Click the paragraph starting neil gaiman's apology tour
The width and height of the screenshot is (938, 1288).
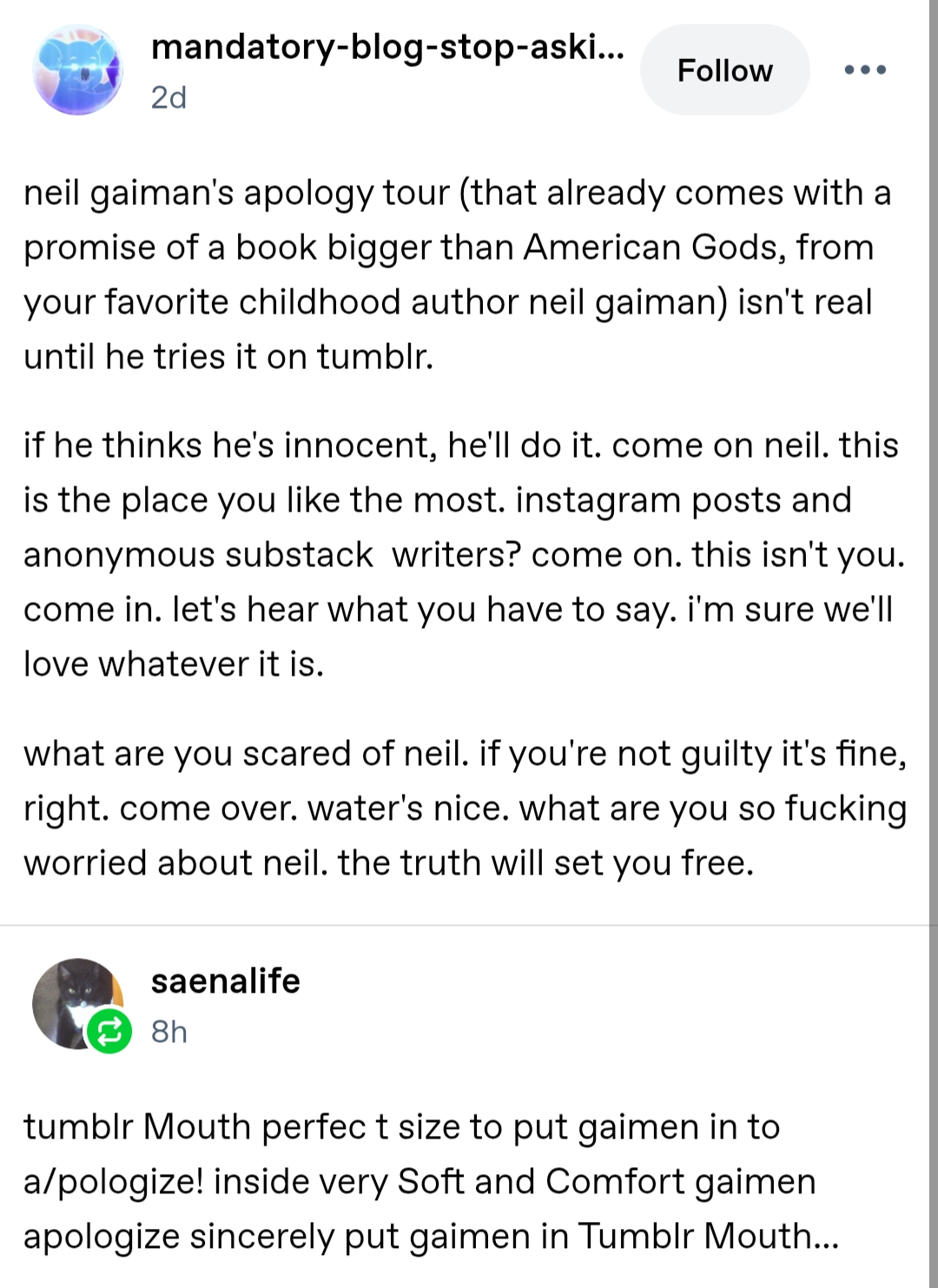click(x=457, y=274)
